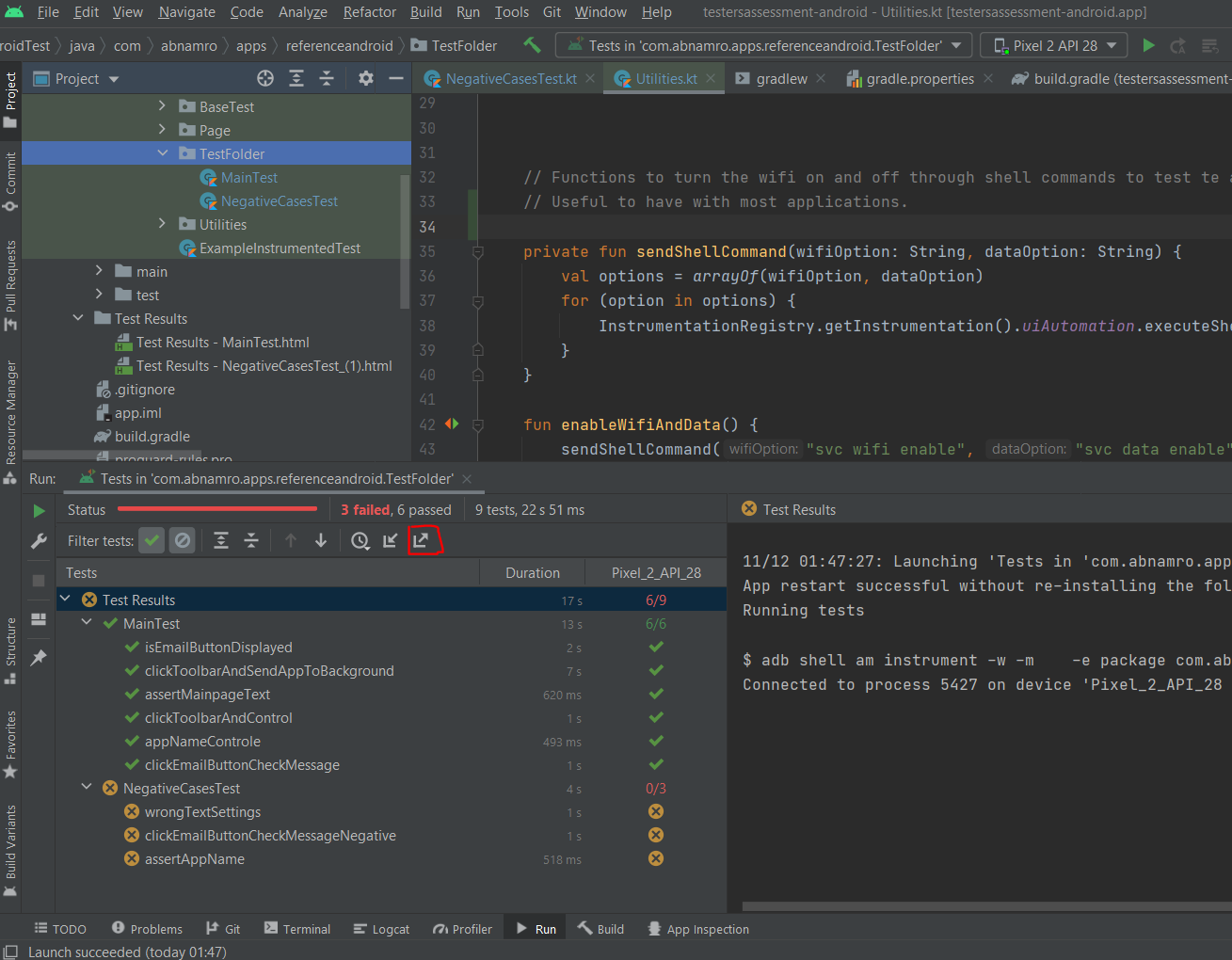Image resolution: width=1232 pixels, height=960 pixels.
Task: Switch to gradlew editor tab
Action: click(x=781, y=79)
